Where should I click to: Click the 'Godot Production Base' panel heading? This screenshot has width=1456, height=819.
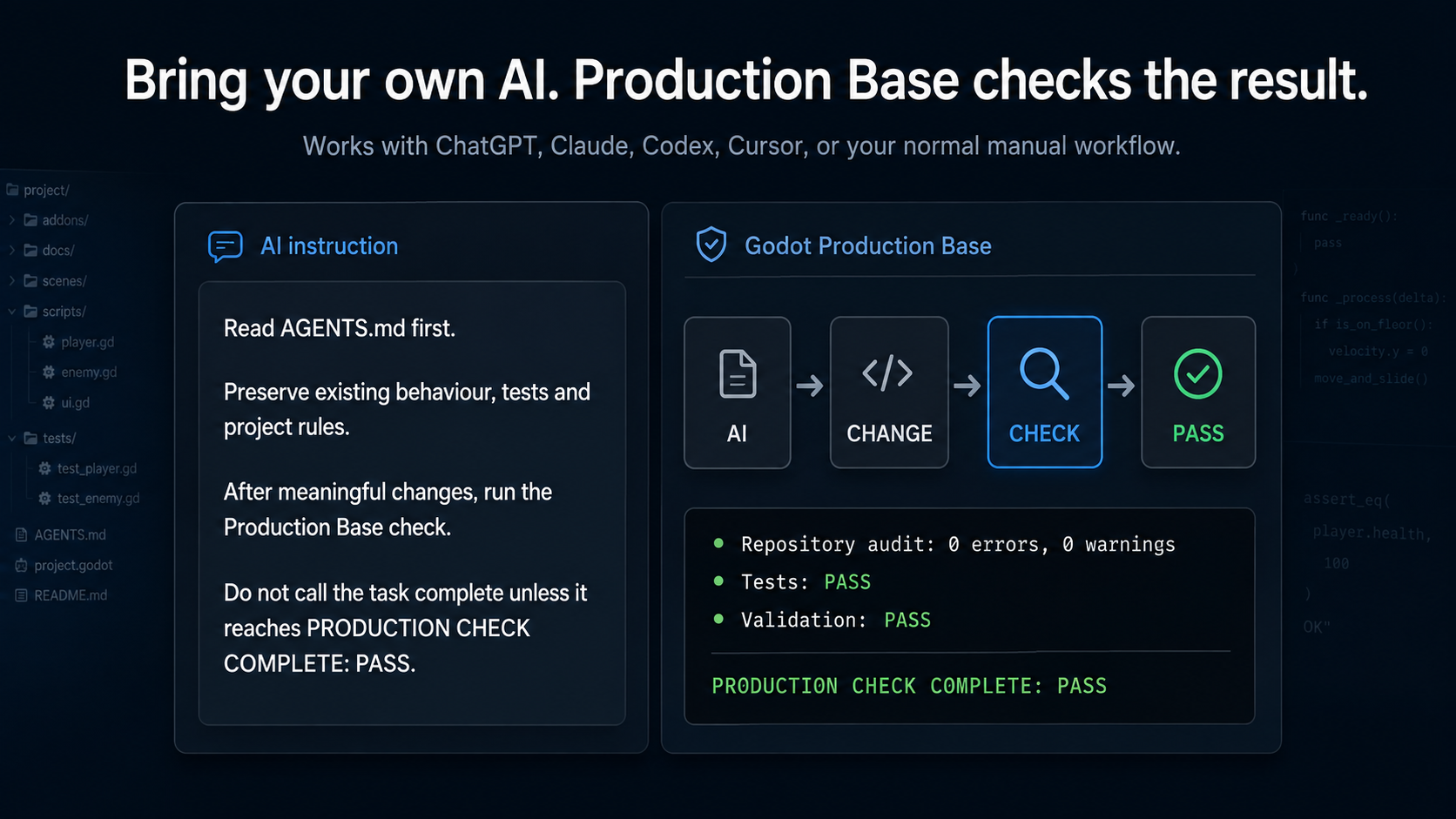[868, 246]
